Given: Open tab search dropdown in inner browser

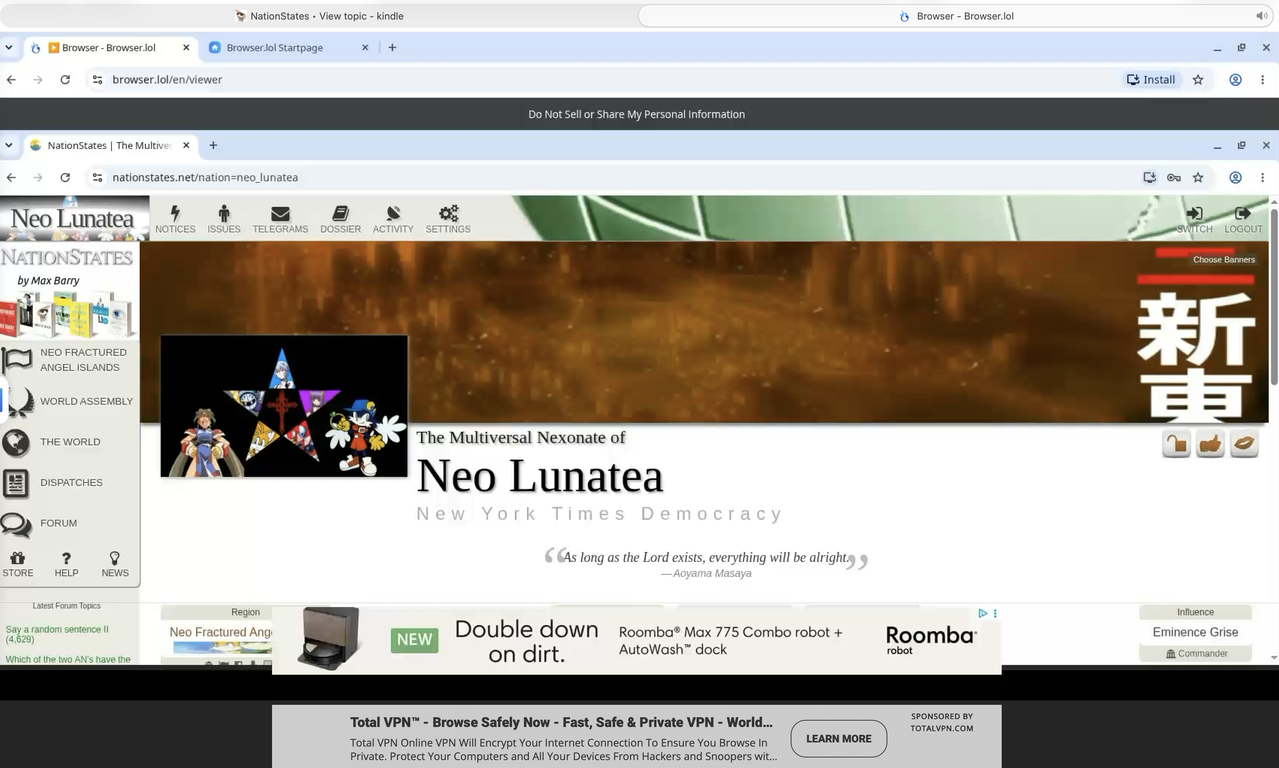Looking at the screenshot, I should 9,145.
